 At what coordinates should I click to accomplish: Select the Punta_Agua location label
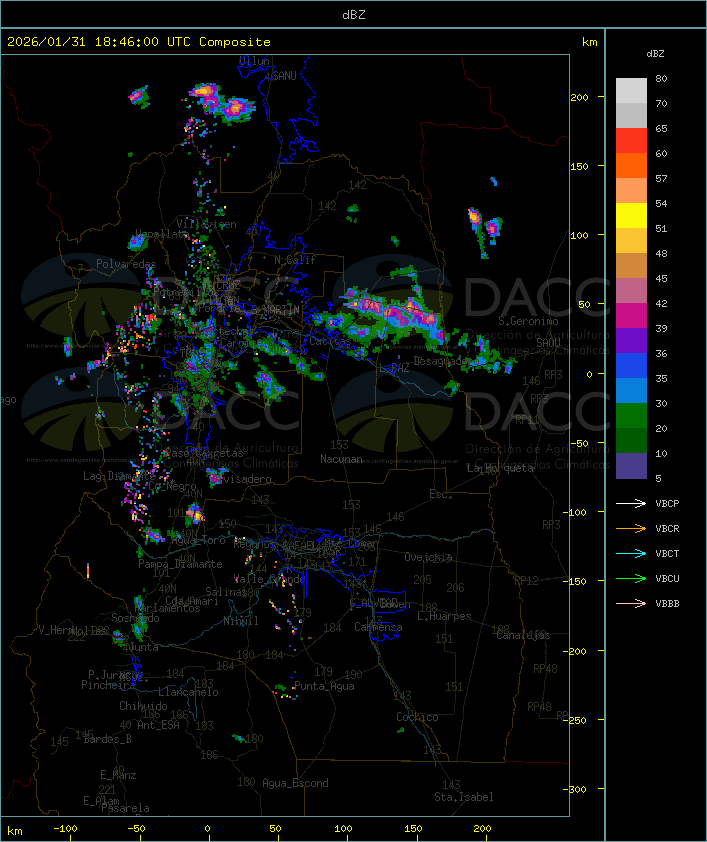(326, 687)
